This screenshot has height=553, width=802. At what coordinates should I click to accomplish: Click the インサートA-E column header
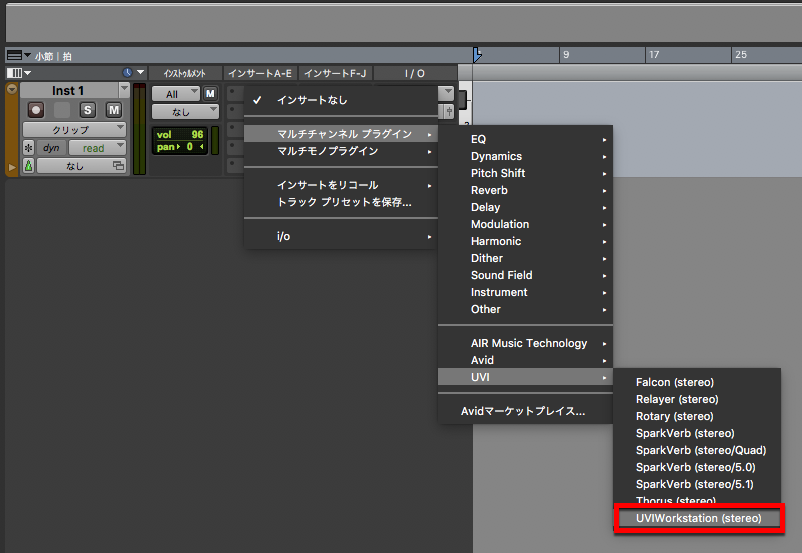tap(260, 73)
